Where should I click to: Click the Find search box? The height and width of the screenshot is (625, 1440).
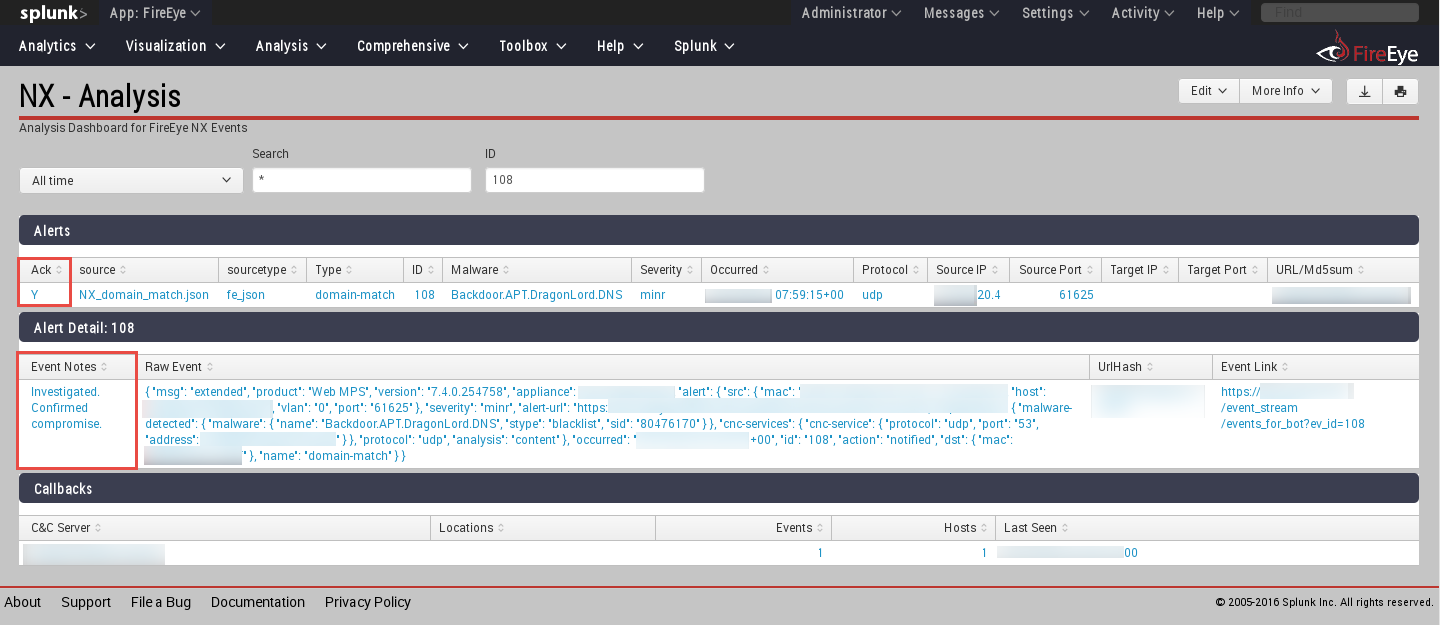[x=1339, y=12]
